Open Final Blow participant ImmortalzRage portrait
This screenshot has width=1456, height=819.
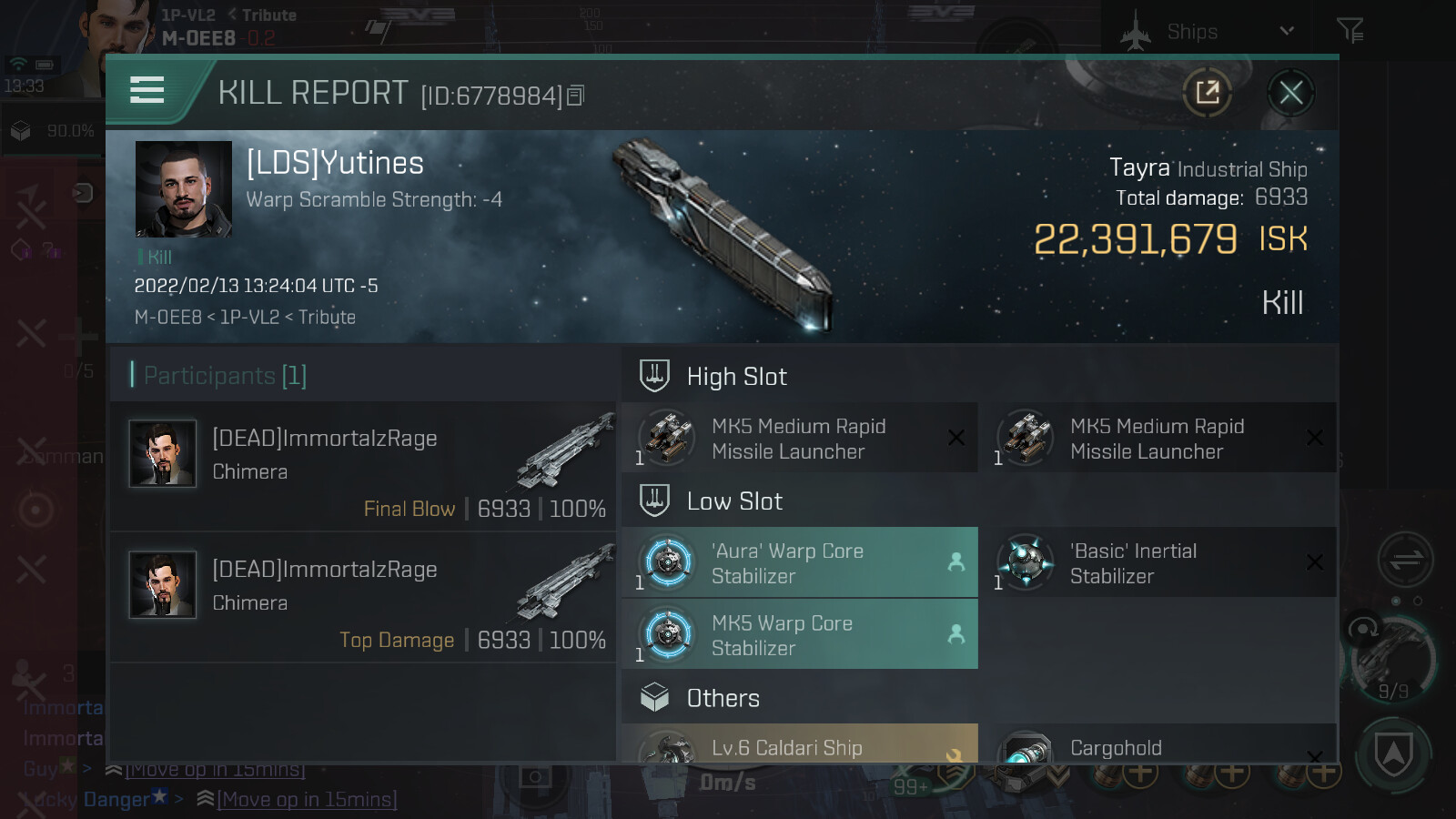pyautogui.click(x=163, y=453)
